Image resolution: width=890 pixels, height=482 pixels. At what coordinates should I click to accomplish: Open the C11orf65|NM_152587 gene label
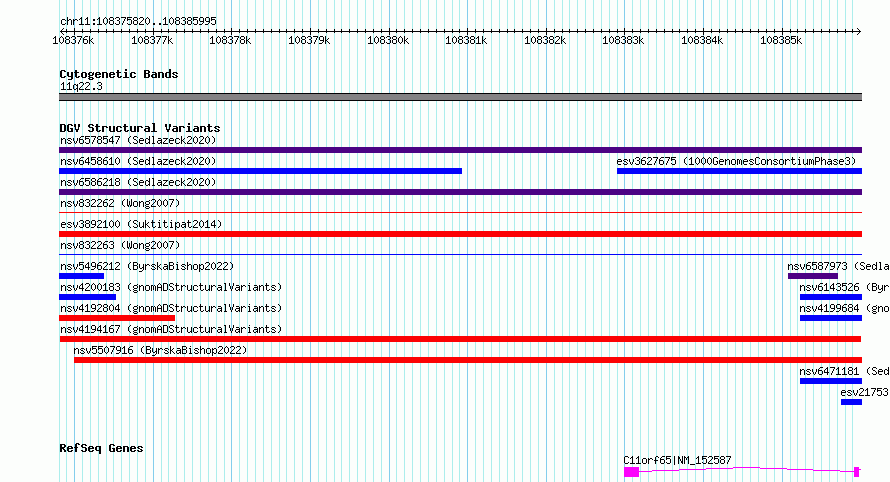click(677, 460)
